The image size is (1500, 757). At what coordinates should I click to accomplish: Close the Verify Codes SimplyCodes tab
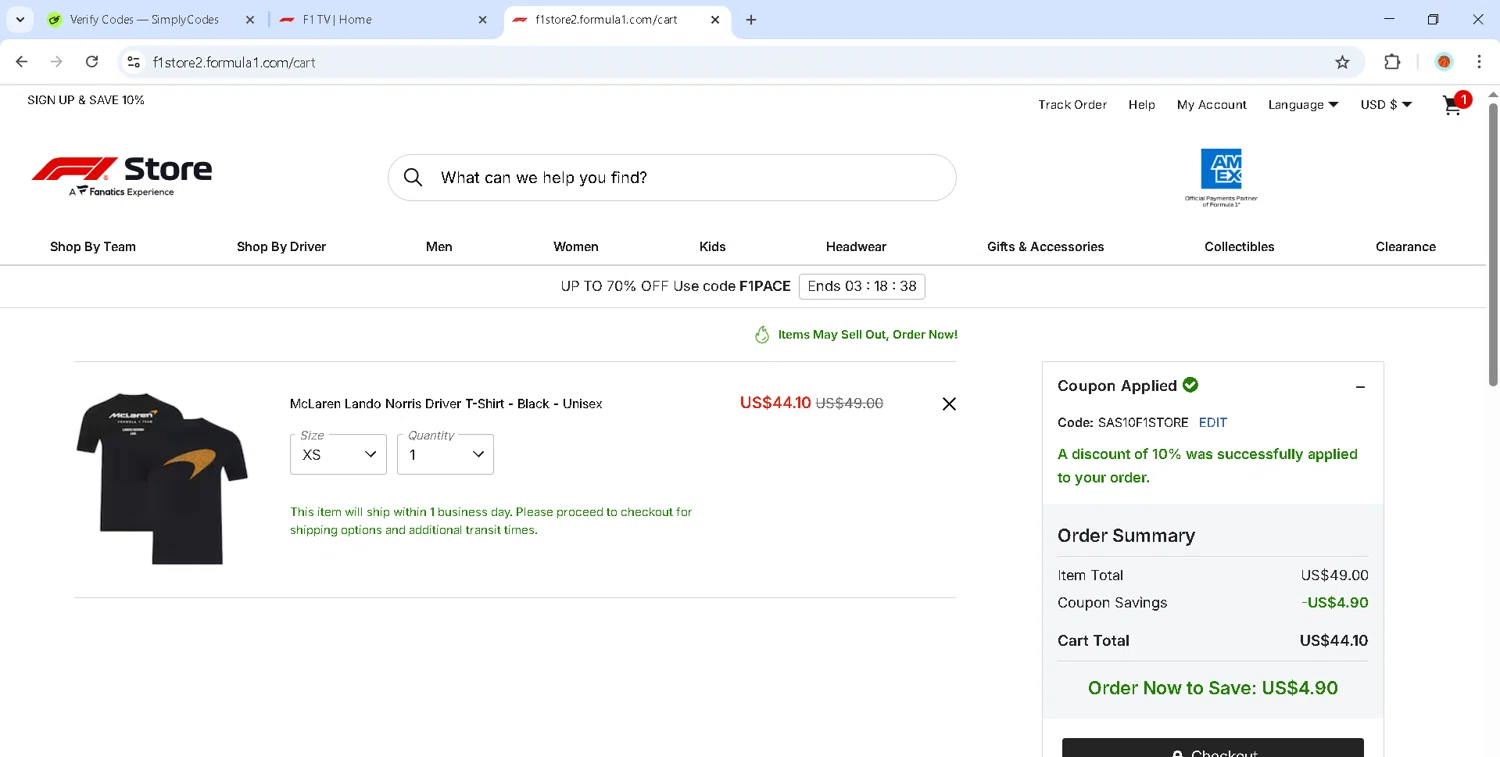click(x=250, y=20)
